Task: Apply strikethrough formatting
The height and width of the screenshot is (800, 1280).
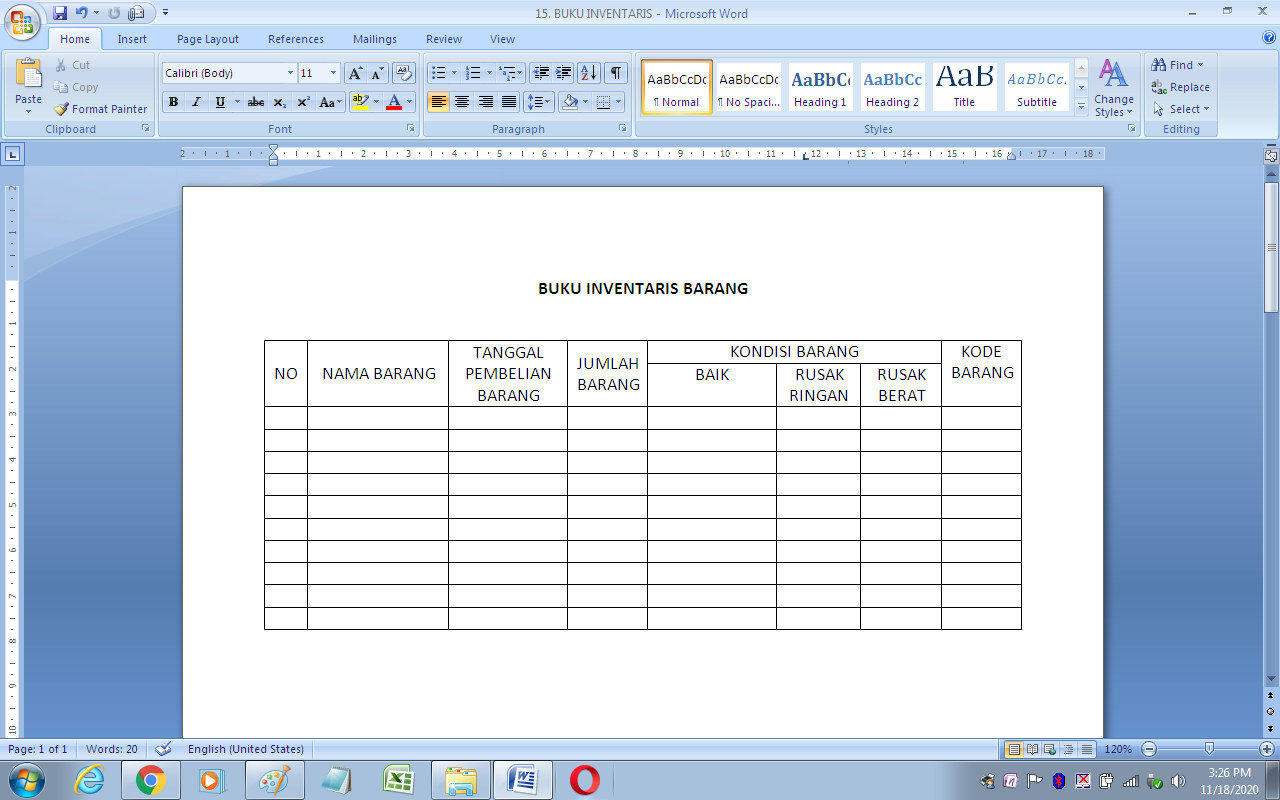Action: 256,102
